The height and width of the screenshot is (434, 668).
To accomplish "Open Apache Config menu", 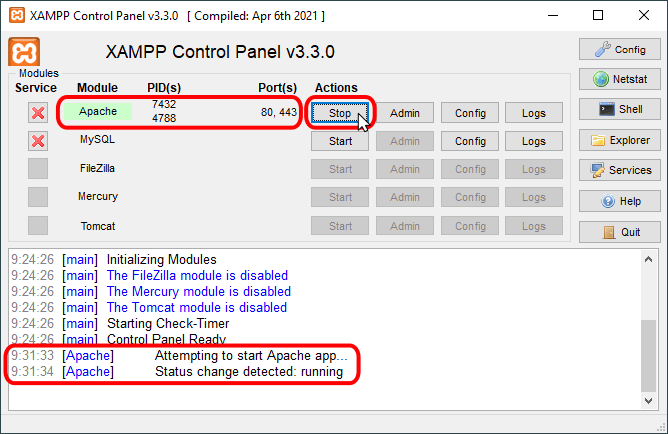I will [470, 113].
